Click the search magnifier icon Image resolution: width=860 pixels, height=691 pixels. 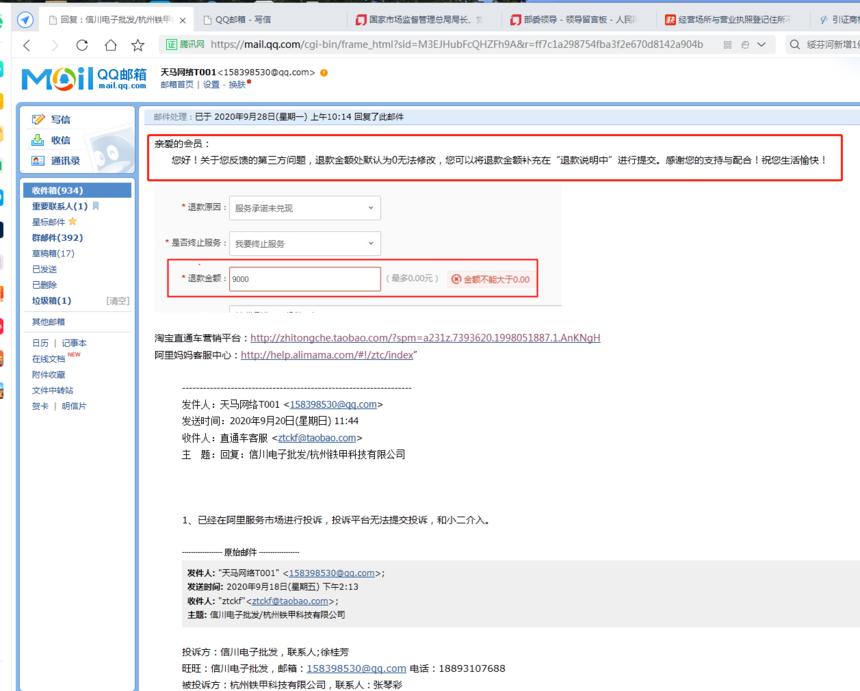click(x=794, y=44)
